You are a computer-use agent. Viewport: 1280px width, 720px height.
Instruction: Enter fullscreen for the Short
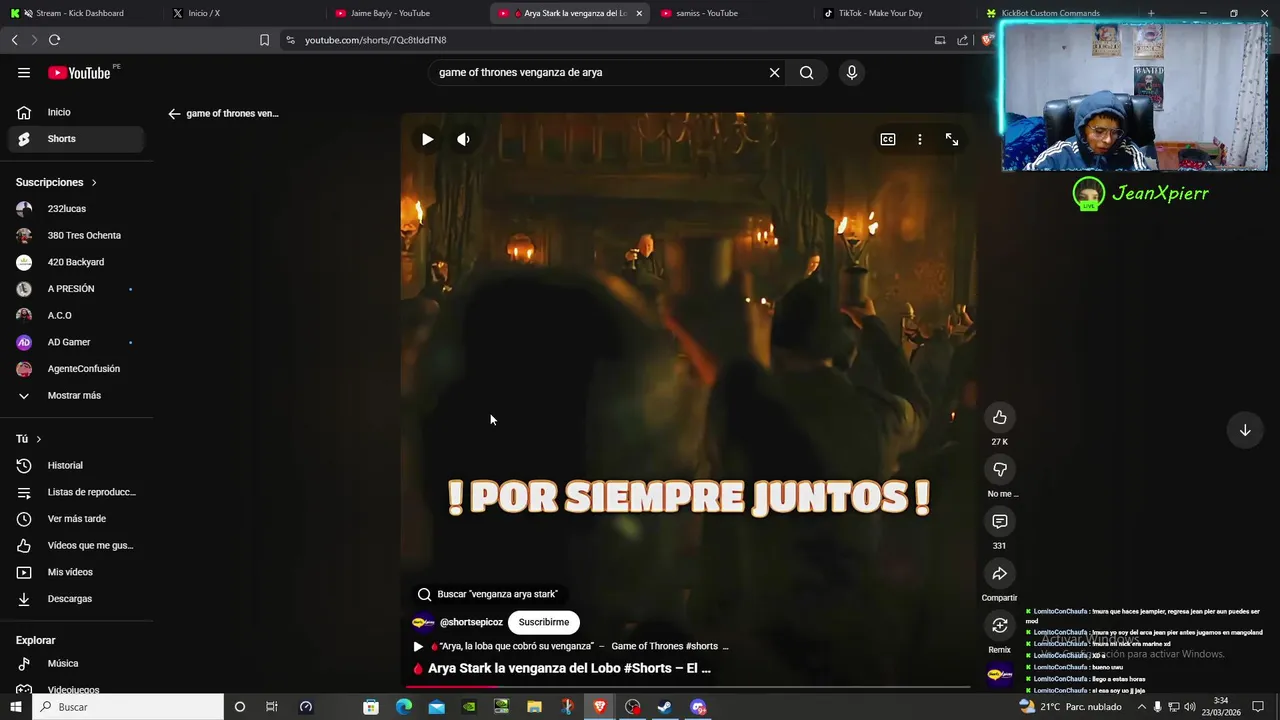(952, 139)
